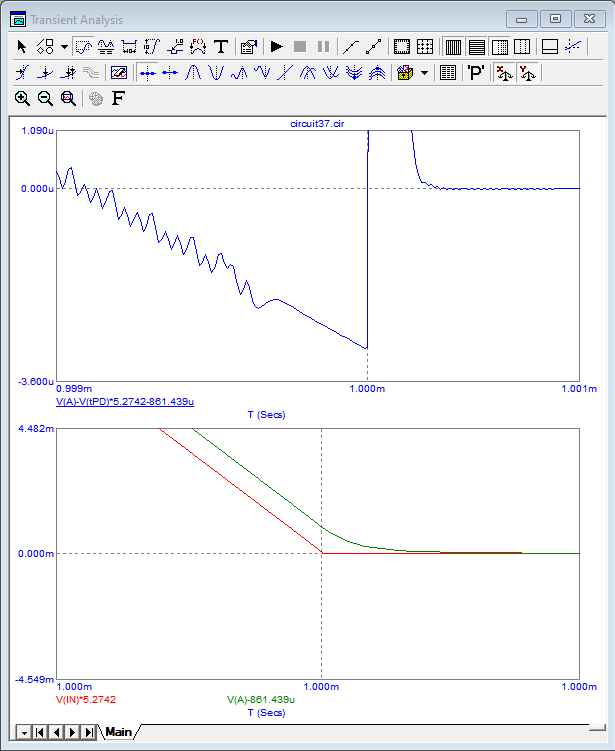Select curve label V(A)-V(tPD)*5.2742-861.439u

click(125, 402)
